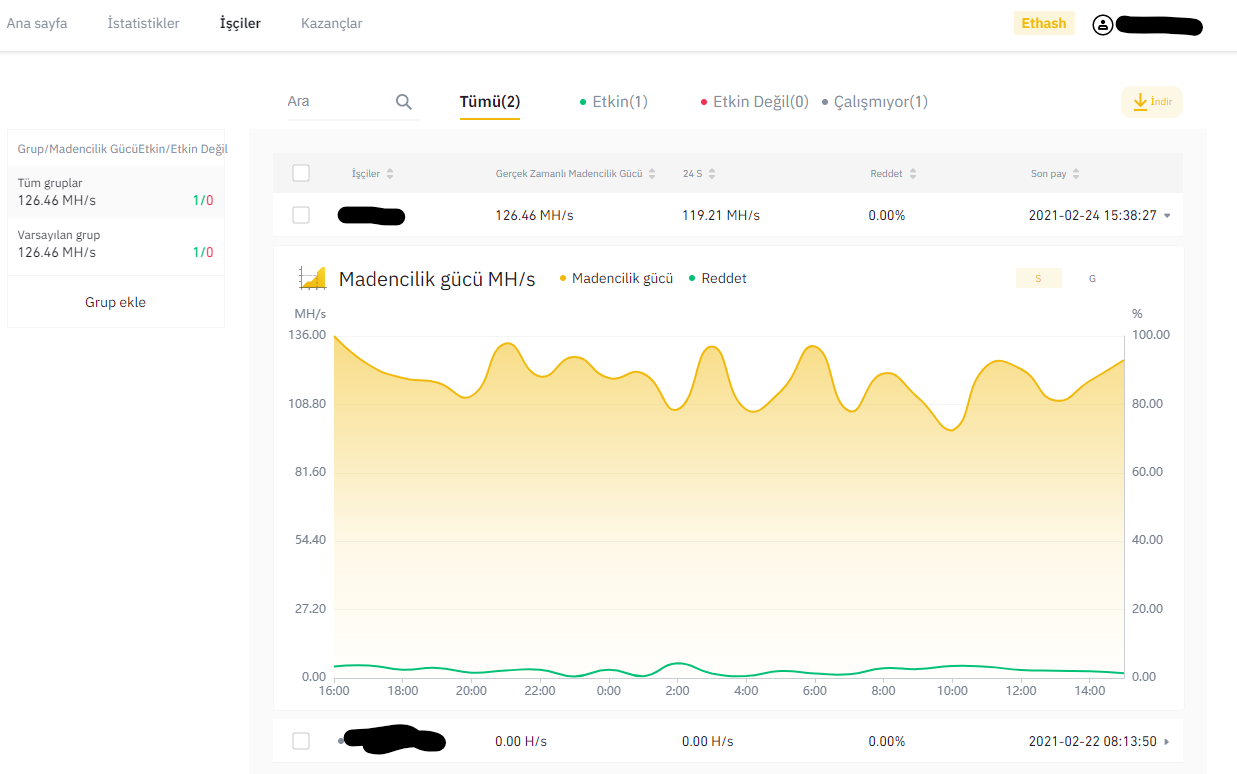Select the Çalışmıyor(1) tab
Screen dimensions: 1237x774
point(875,101)
